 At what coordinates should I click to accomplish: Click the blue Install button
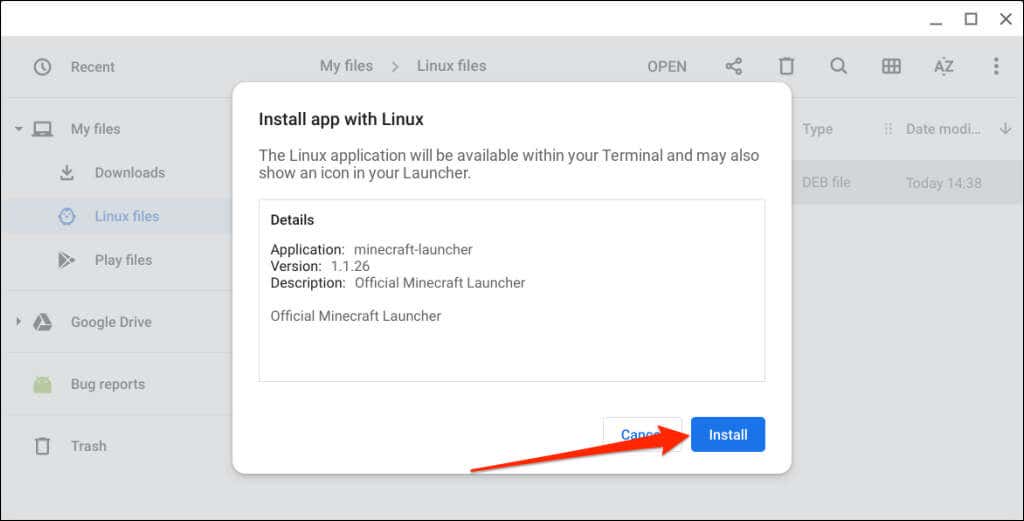click(x=728, y=435)
